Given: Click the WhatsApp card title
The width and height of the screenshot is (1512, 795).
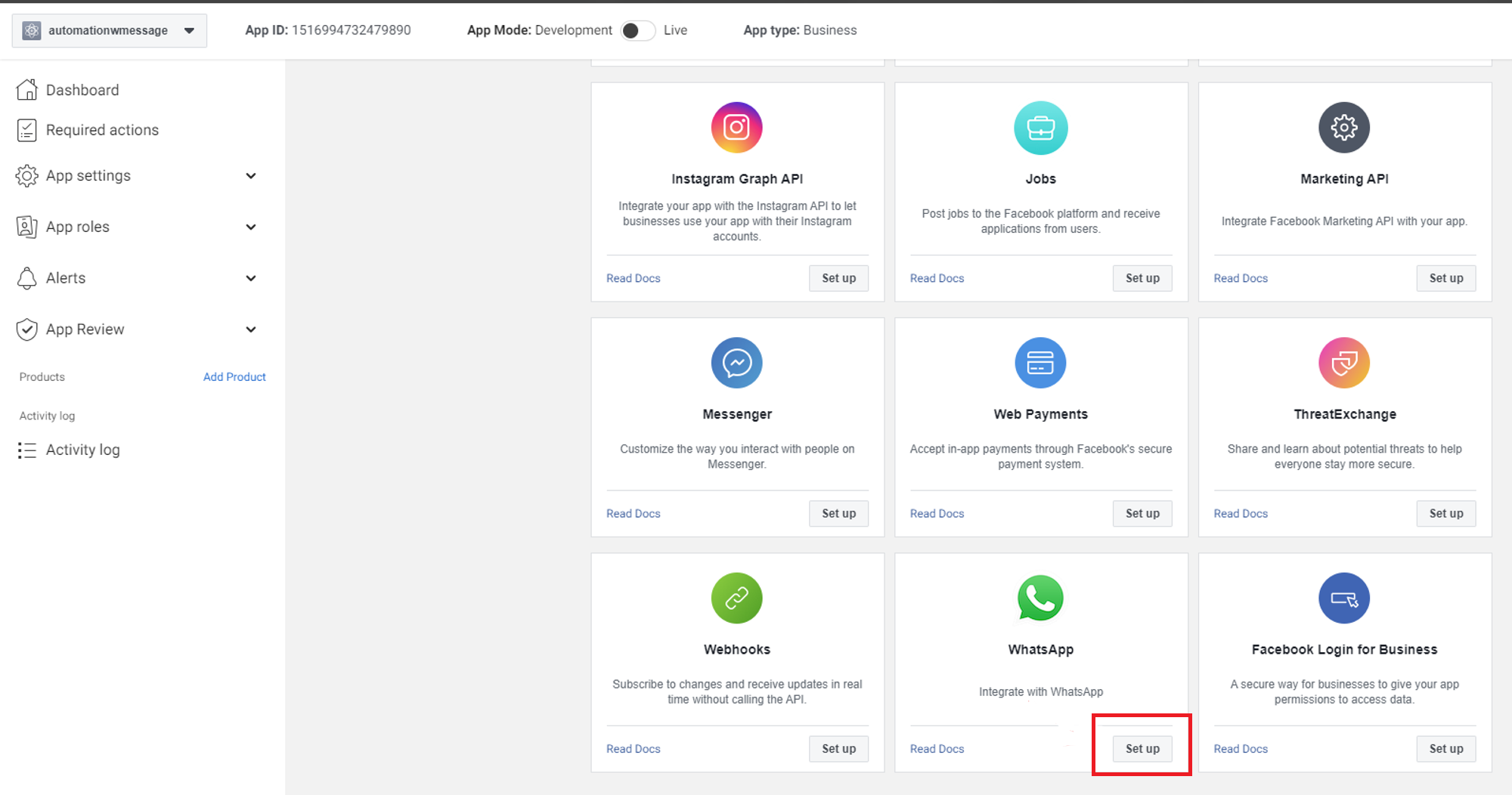Looking at the screenshot, I should (x=1040, y=649).
